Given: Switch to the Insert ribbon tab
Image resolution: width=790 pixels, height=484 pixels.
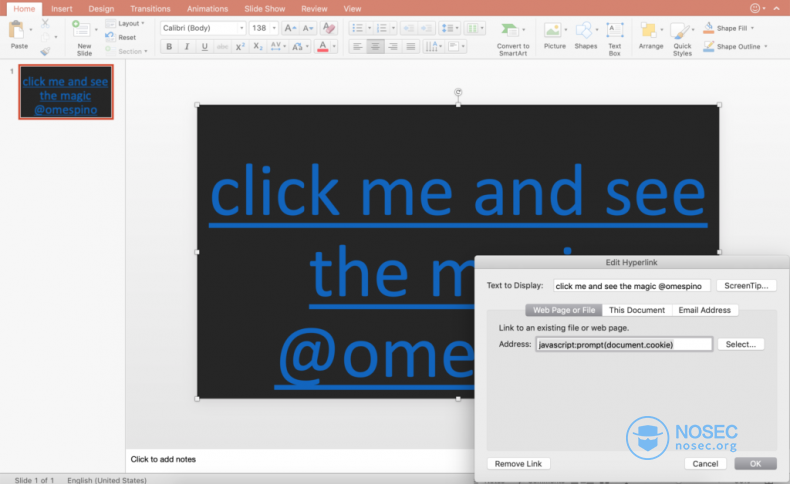Looking at the screenshot, I should [61, 9].
